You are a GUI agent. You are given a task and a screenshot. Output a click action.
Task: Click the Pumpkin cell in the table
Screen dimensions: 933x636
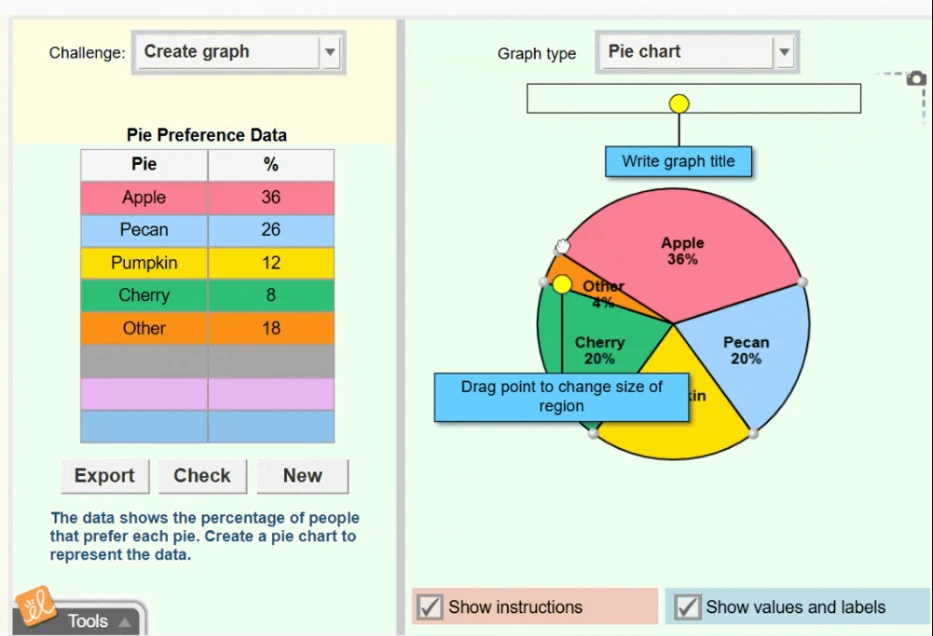click(x=144, y=262)
